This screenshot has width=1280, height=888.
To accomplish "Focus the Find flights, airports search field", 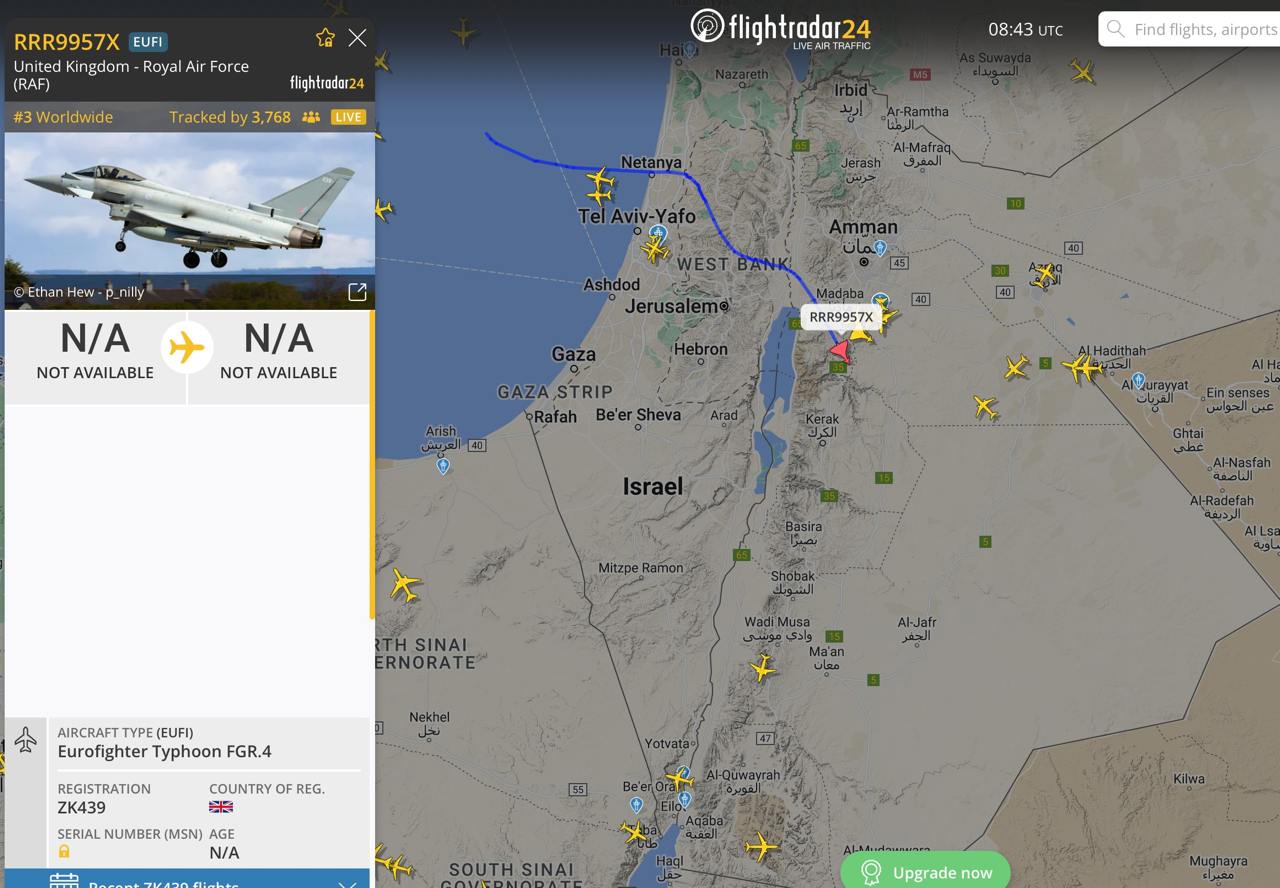I will pyautogui.click(x=1190, y=29).
